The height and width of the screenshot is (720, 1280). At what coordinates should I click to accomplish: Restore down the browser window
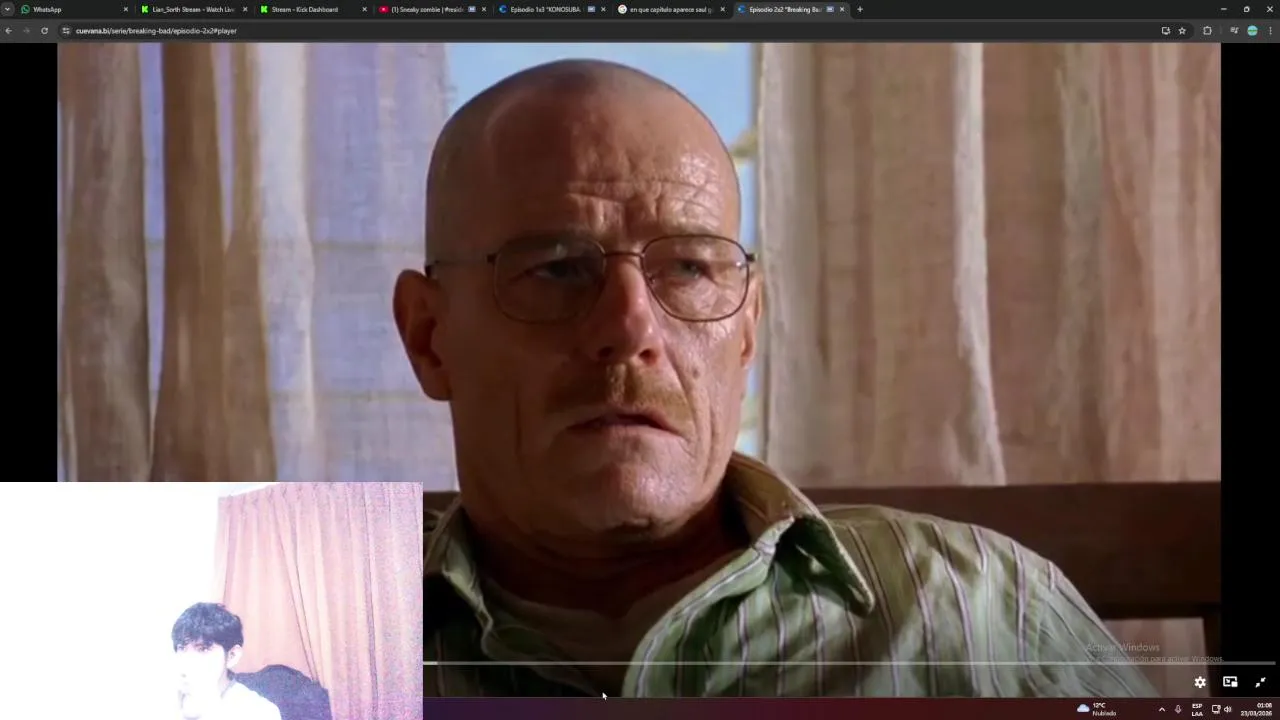click(x=1246, y=9)
